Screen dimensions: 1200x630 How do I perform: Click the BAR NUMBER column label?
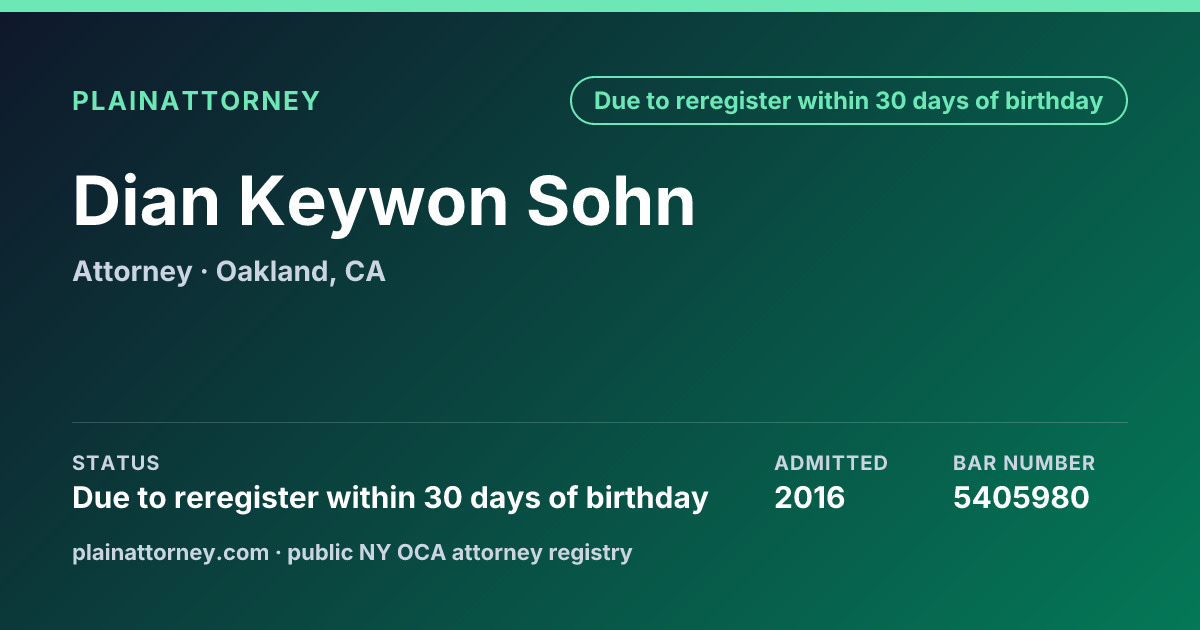(1024, 463)
